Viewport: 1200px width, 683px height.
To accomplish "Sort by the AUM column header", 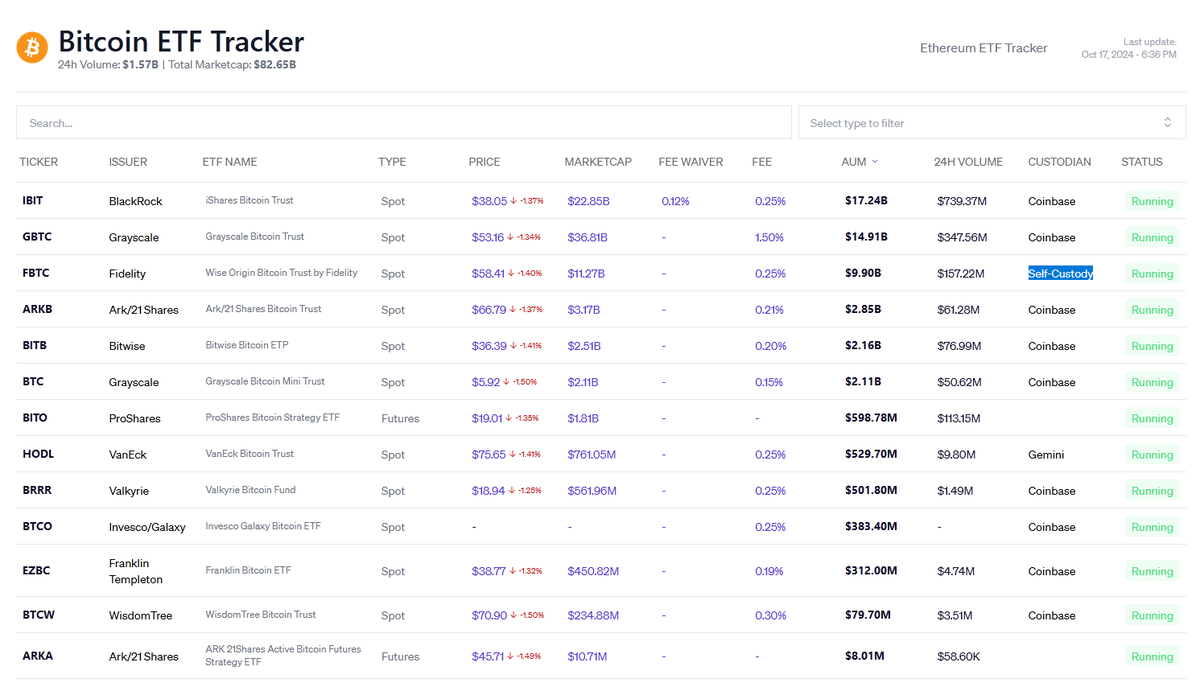I will 854,162.
